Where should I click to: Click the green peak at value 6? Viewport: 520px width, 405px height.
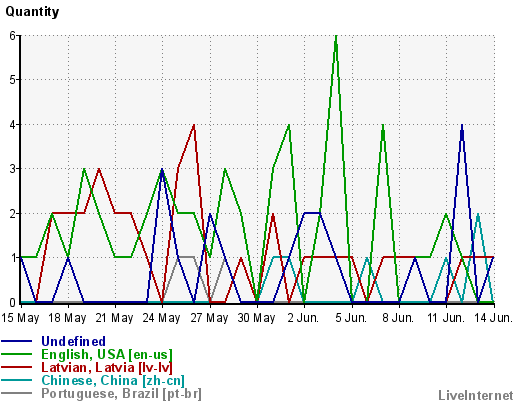336,36
